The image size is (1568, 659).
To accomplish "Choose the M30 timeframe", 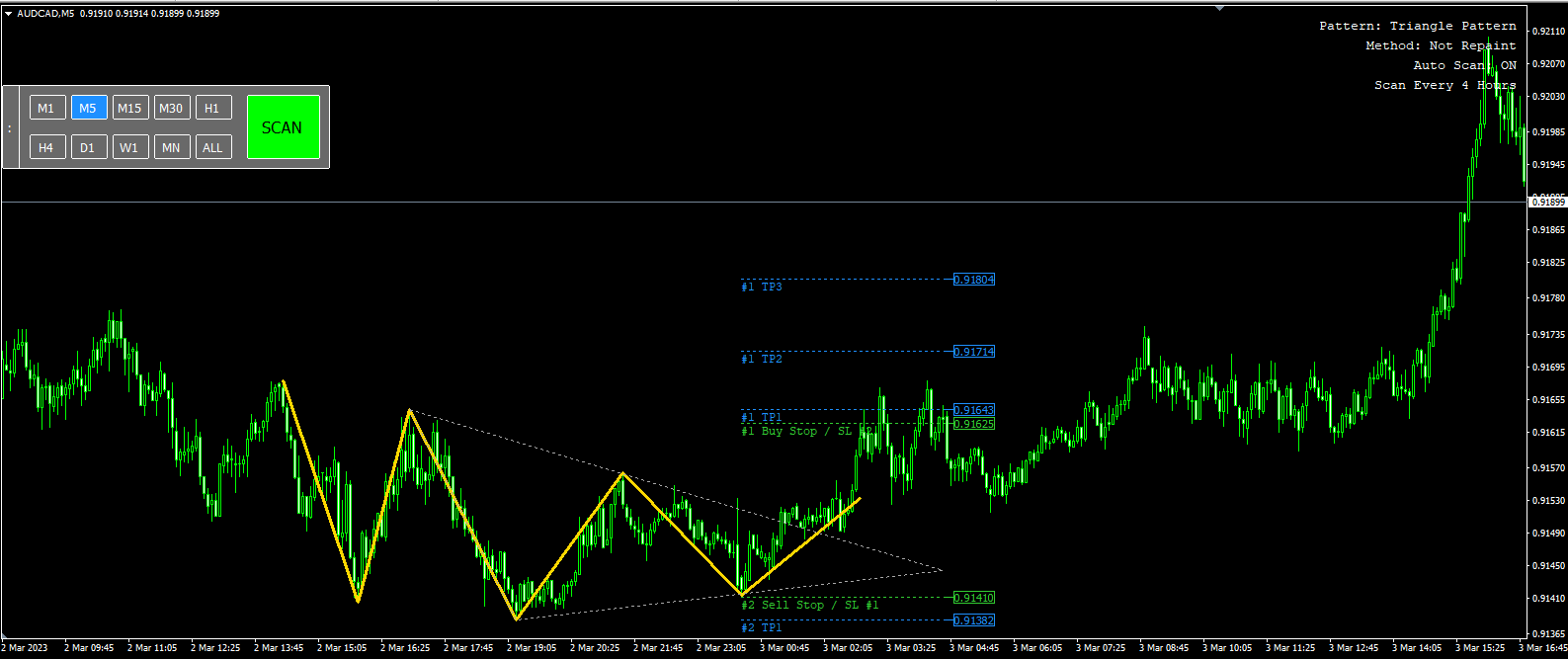I will pos(171,108).
